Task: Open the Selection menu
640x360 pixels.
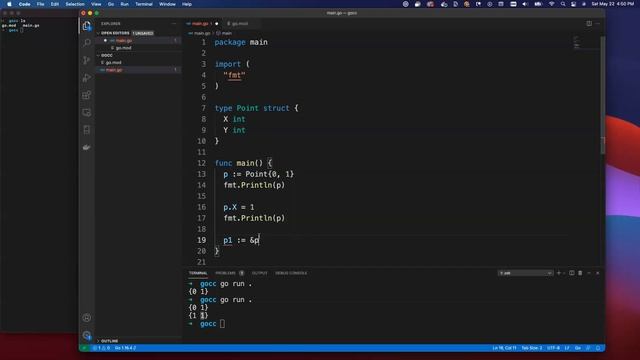Action: (x=75, y=4)
